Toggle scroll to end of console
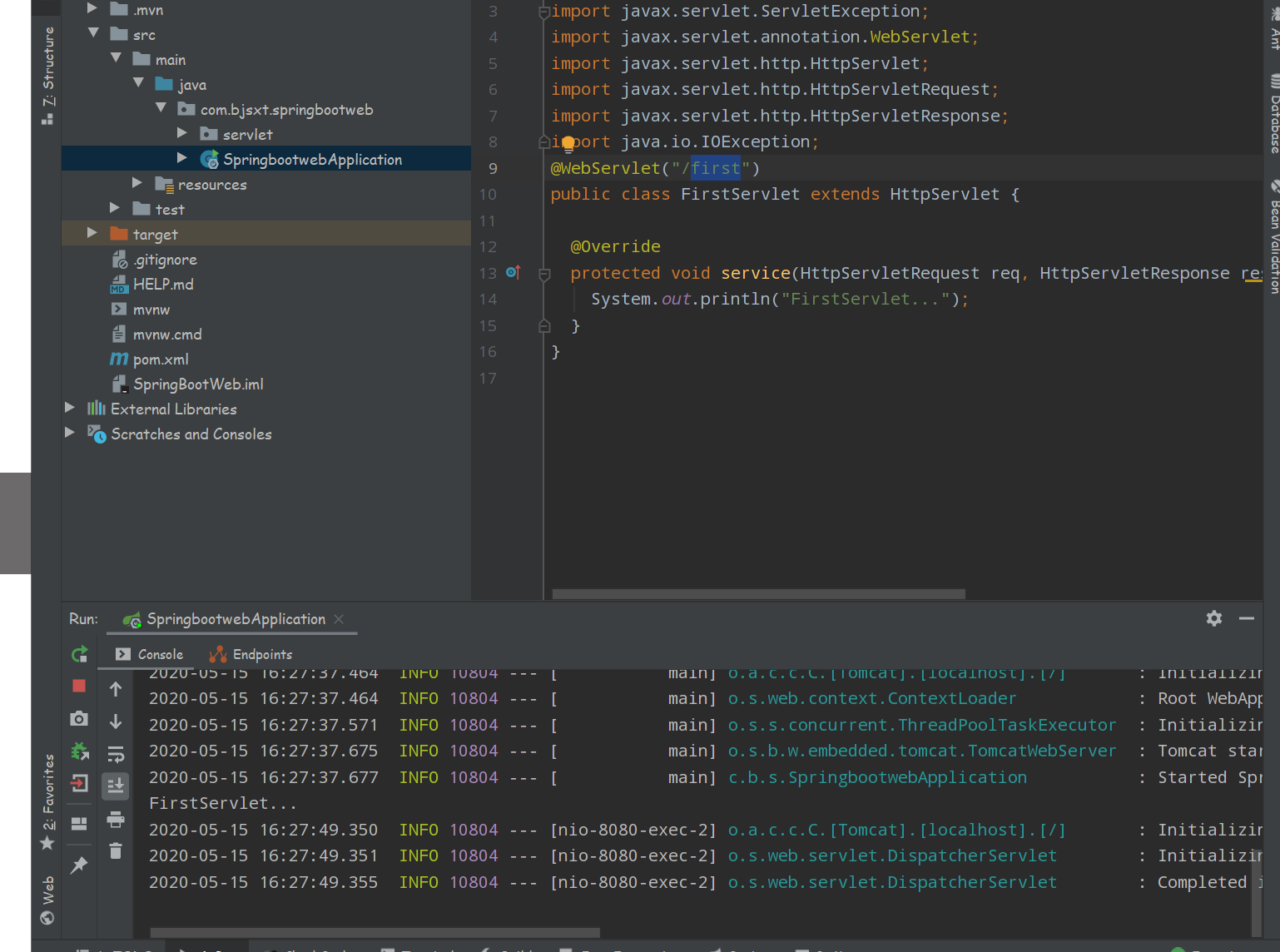 [116, 786]
